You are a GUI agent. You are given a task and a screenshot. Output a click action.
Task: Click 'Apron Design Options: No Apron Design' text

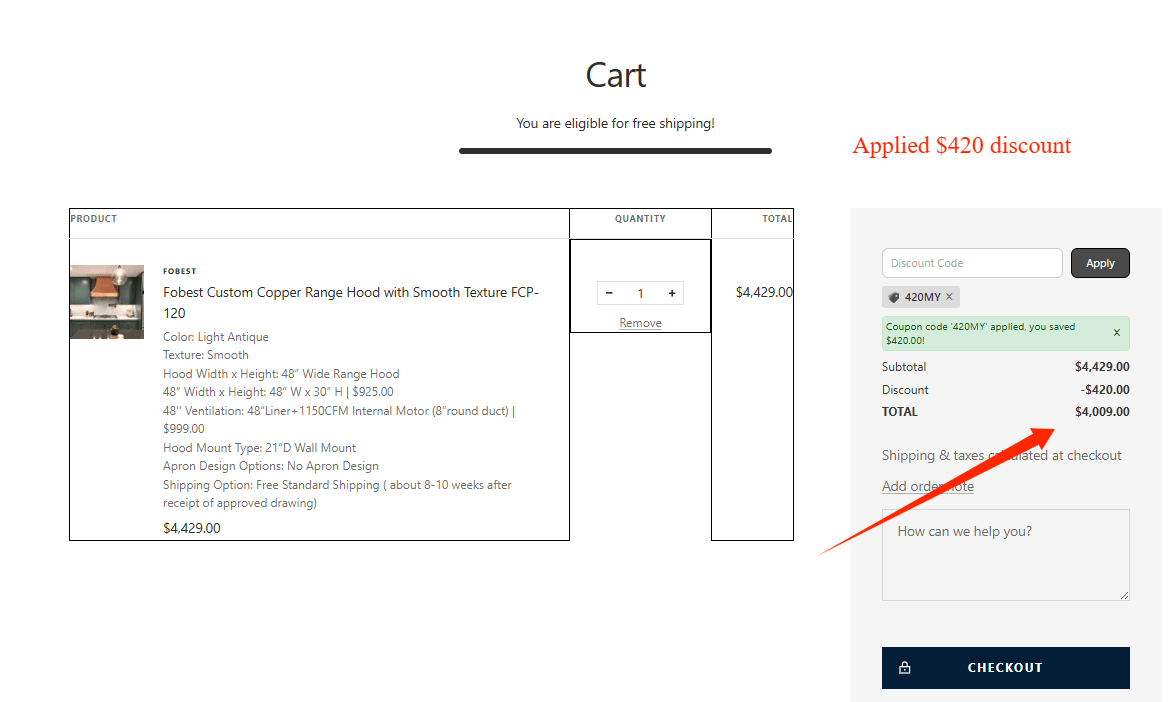[x=271, y=466]
